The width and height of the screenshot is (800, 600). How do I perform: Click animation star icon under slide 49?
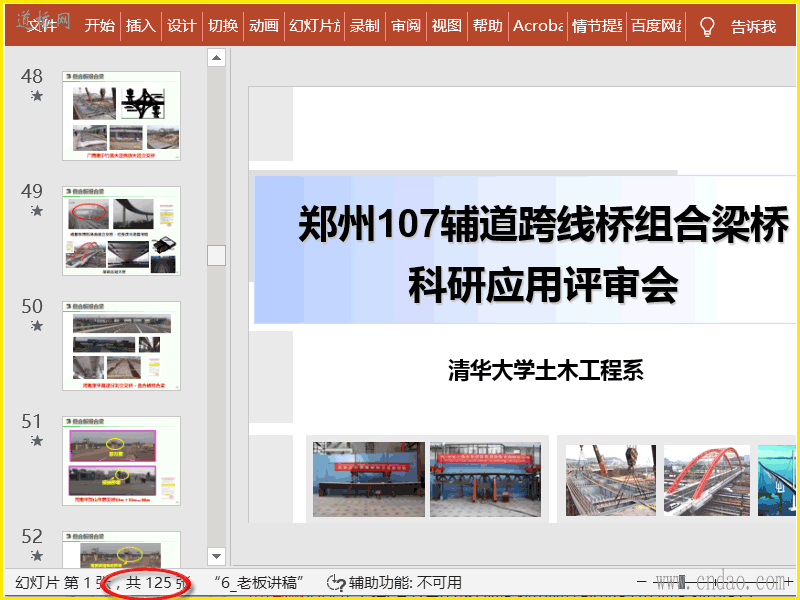pos(36,210)
